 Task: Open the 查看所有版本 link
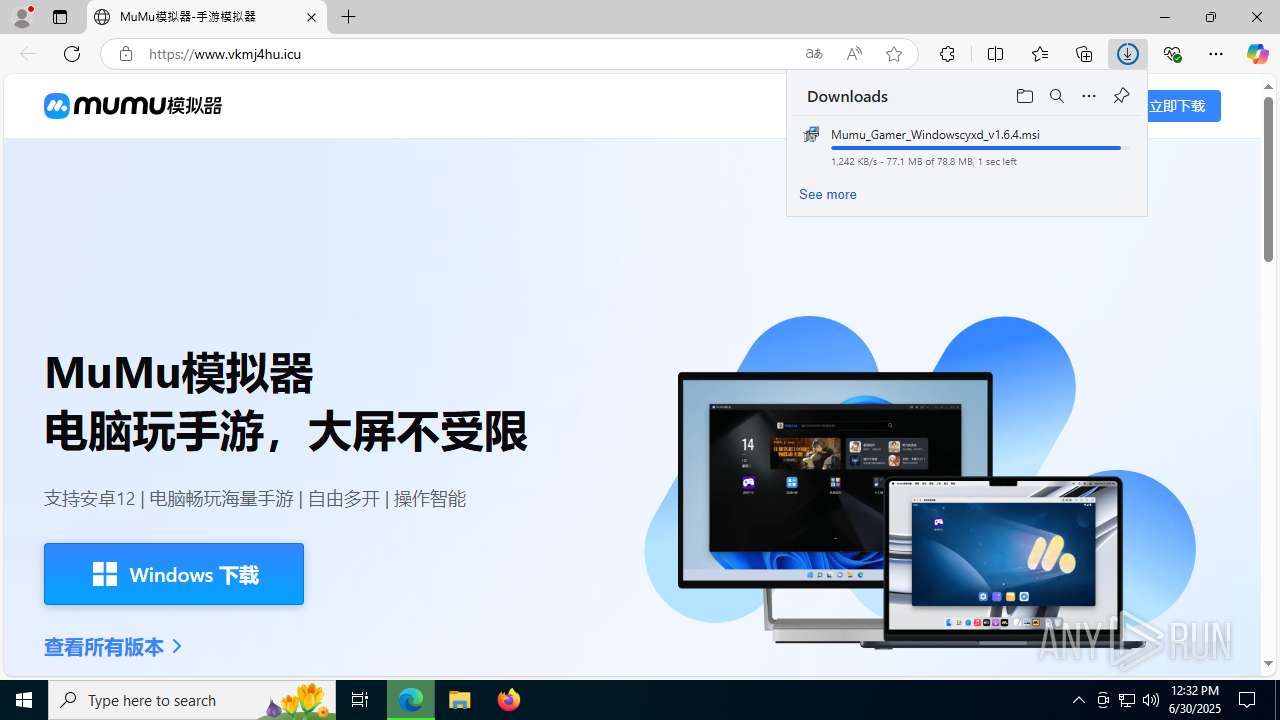tap(113, 647)
